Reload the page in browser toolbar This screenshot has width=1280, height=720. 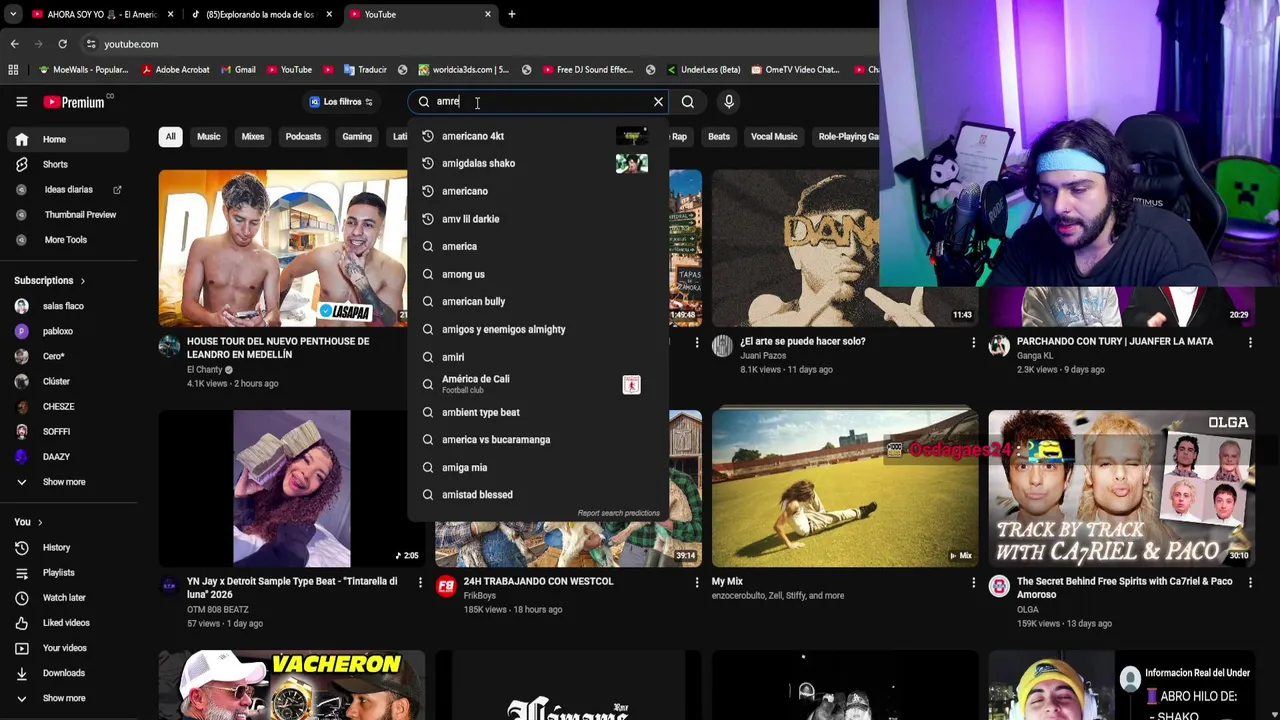pos(62,44)
